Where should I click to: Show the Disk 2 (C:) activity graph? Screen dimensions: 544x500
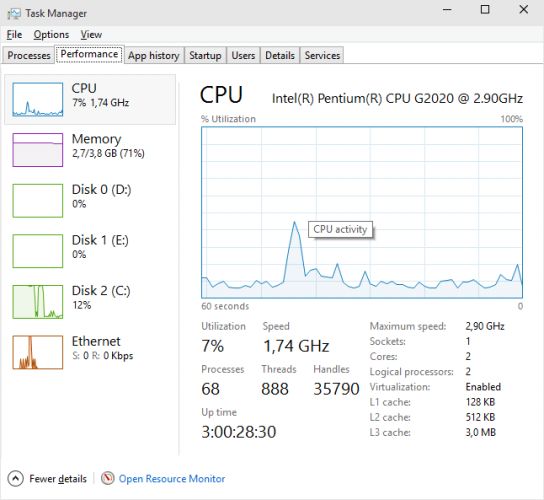[38, 302]
